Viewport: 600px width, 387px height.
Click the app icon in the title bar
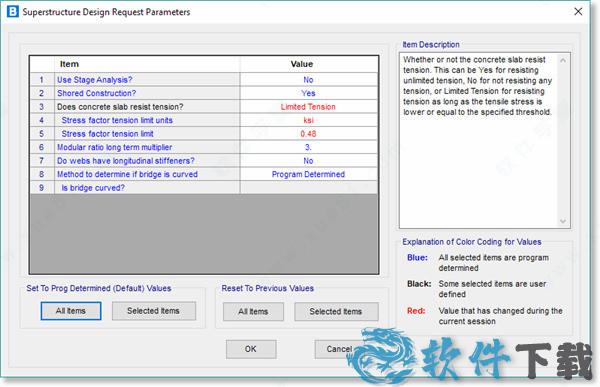pos(13,11)
